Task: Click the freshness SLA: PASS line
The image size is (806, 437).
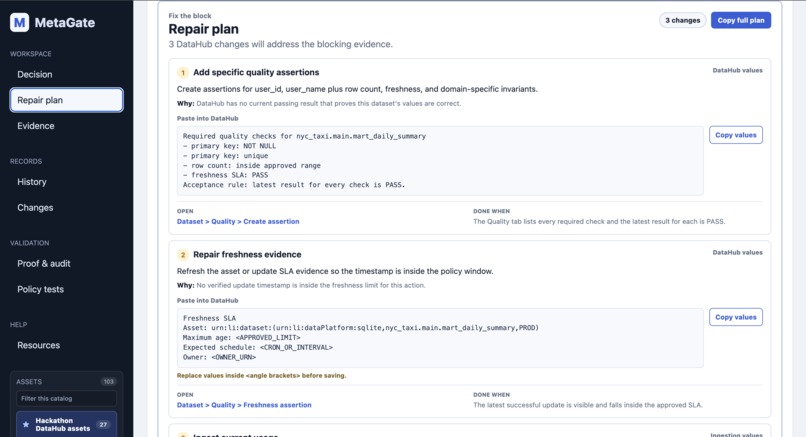Action: coord(226,175)
